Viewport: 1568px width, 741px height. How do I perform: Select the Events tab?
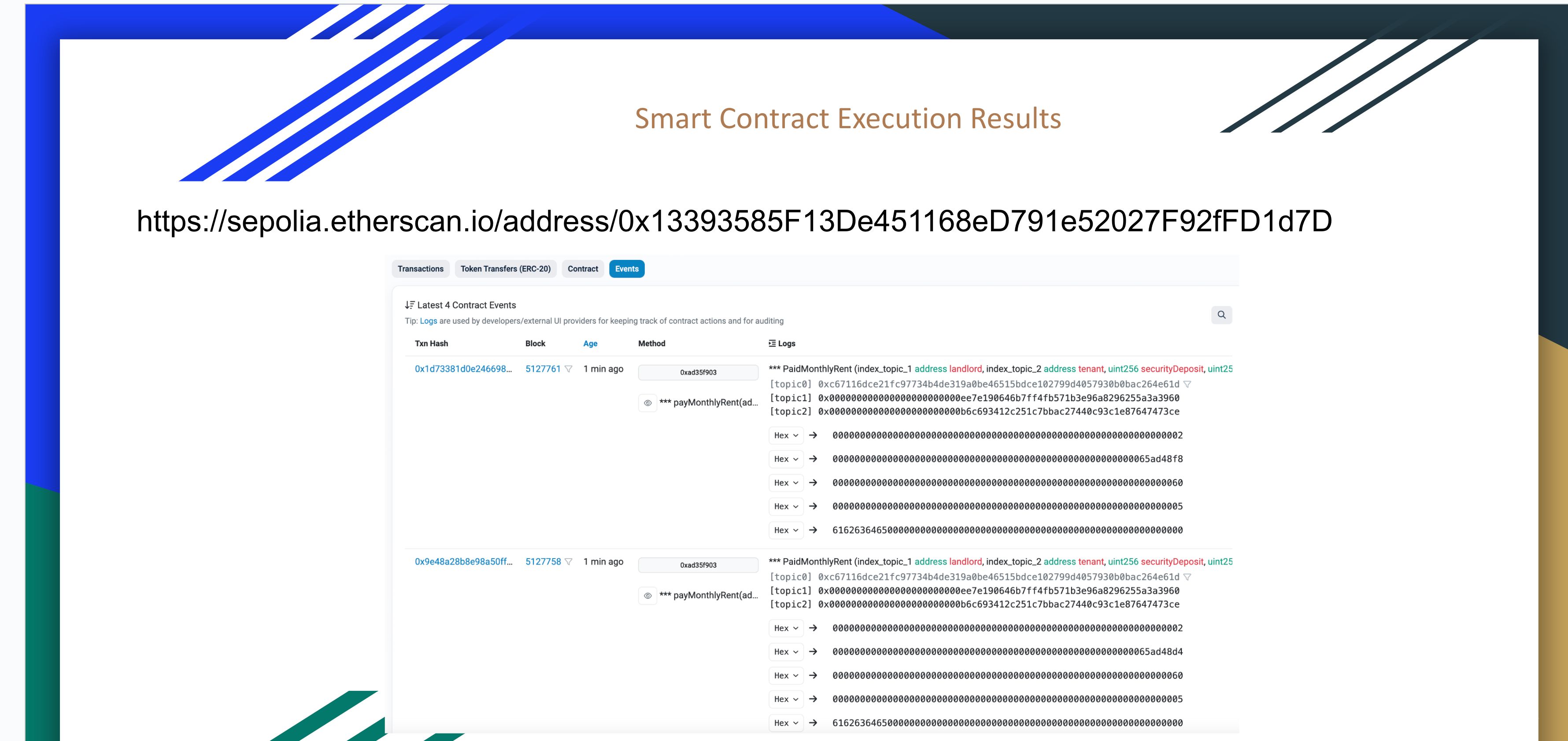point(626,269)
